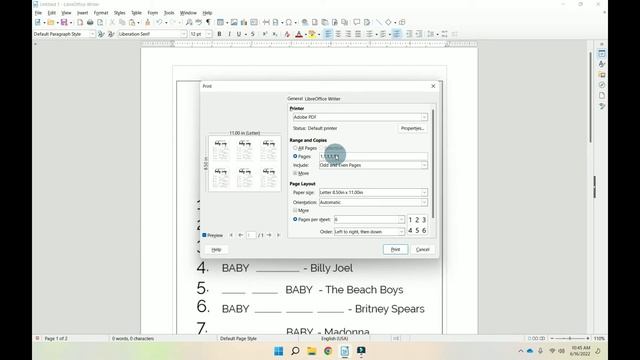Screen dimensions: 640x360
Task: Click the Italic formatting icon
Action: pyautogui.click(x=229, y=34)
